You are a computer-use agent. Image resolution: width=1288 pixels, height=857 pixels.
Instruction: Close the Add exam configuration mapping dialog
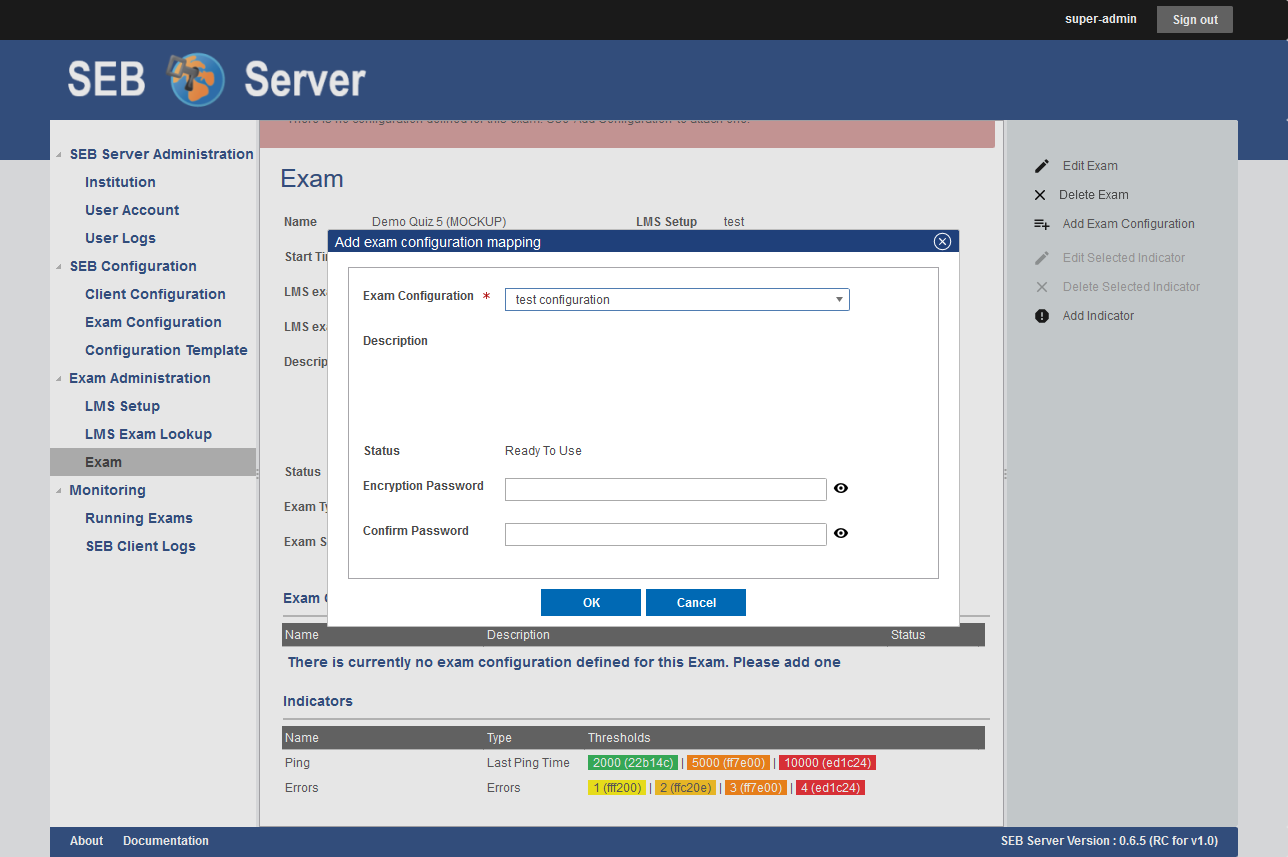[x=941, y=242]
